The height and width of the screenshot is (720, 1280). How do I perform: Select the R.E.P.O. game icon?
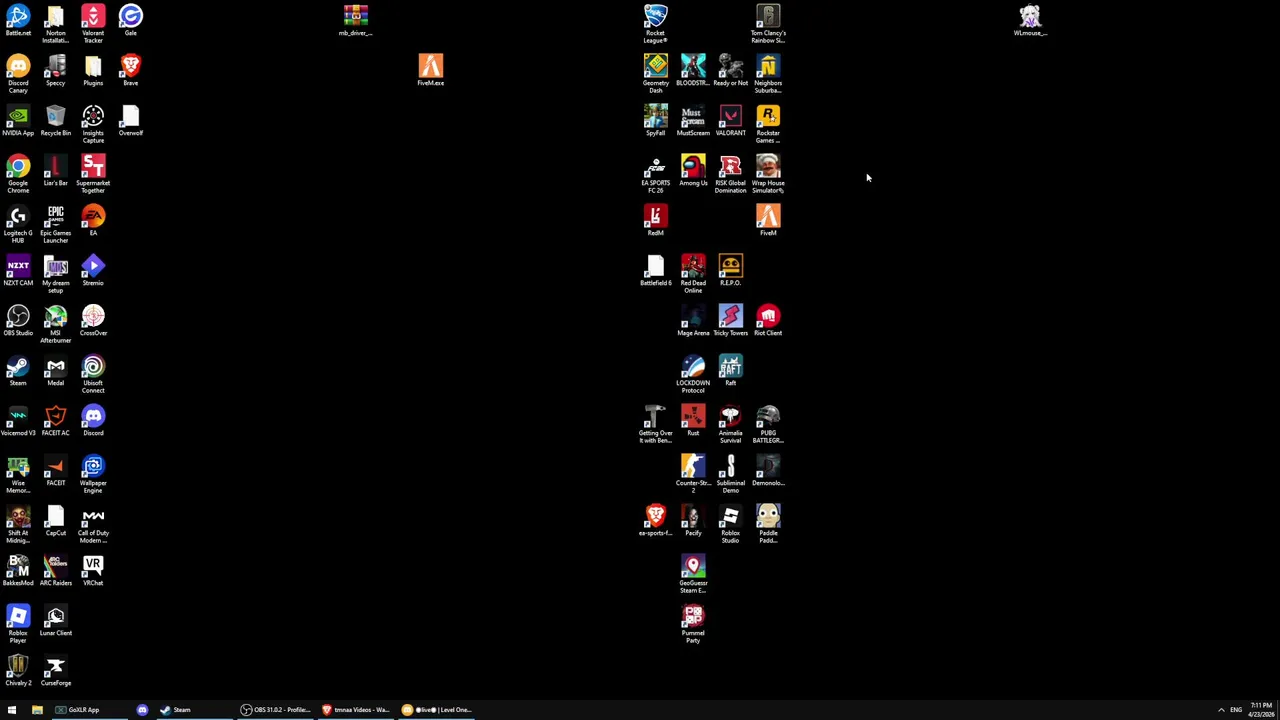tap(730, 271)
